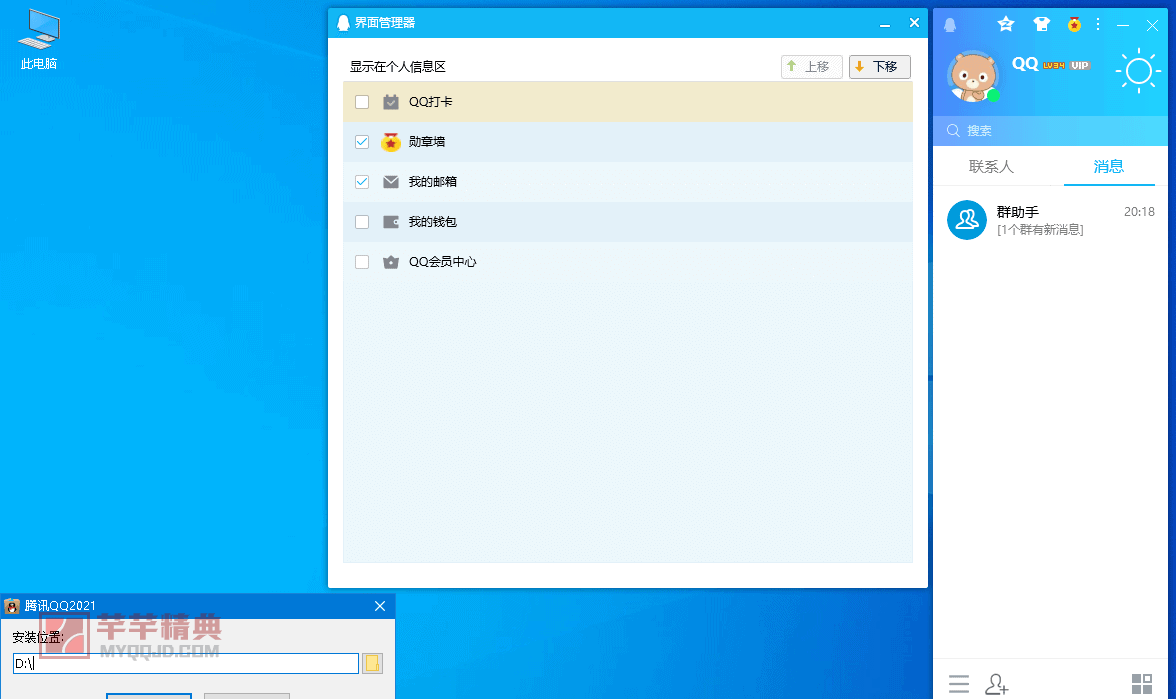Click the sunny weather icon
1176x699 pixels.
(x=1138, y=71)
